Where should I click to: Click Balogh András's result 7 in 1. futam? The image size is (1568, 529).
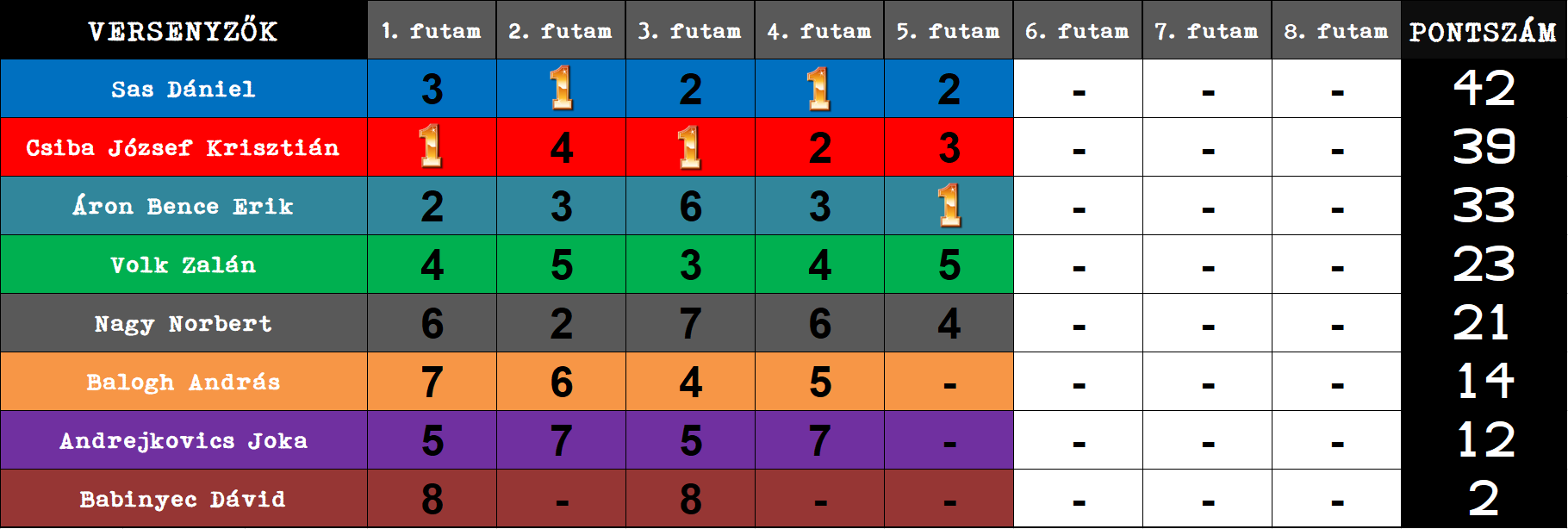(432, 382)
